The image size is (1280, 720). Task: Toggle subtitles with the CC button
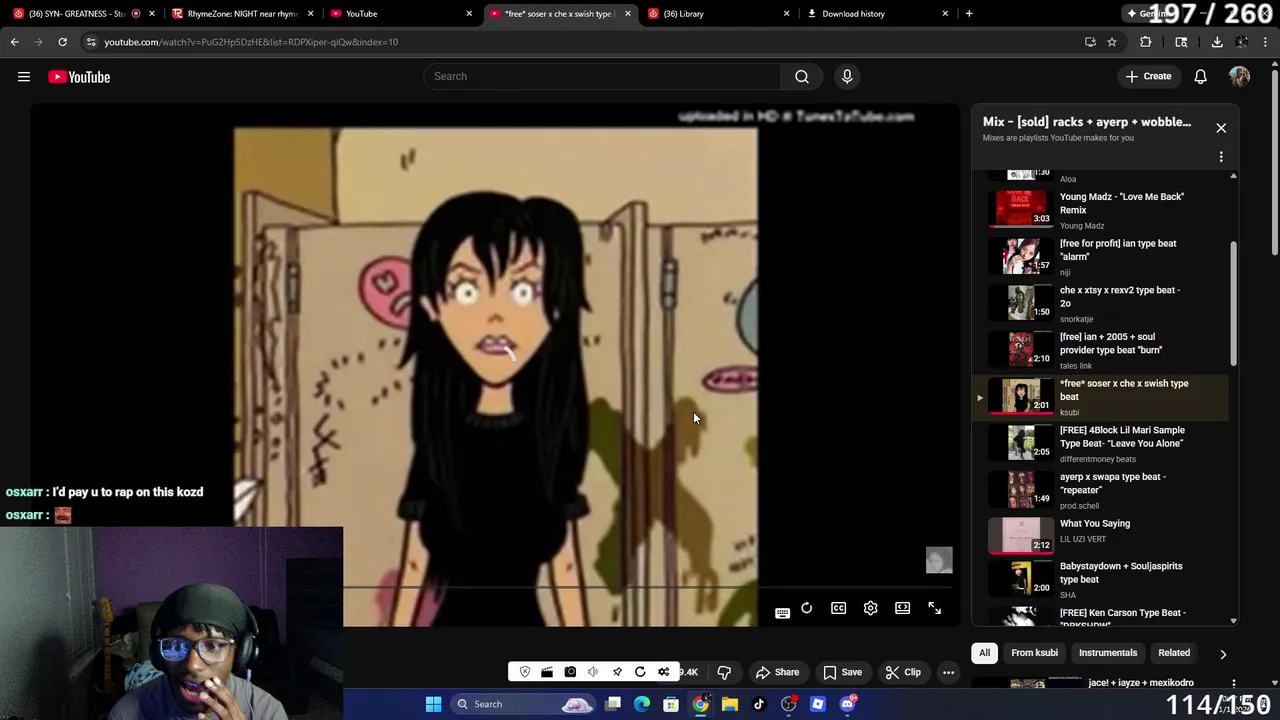[x=838, y=608]
